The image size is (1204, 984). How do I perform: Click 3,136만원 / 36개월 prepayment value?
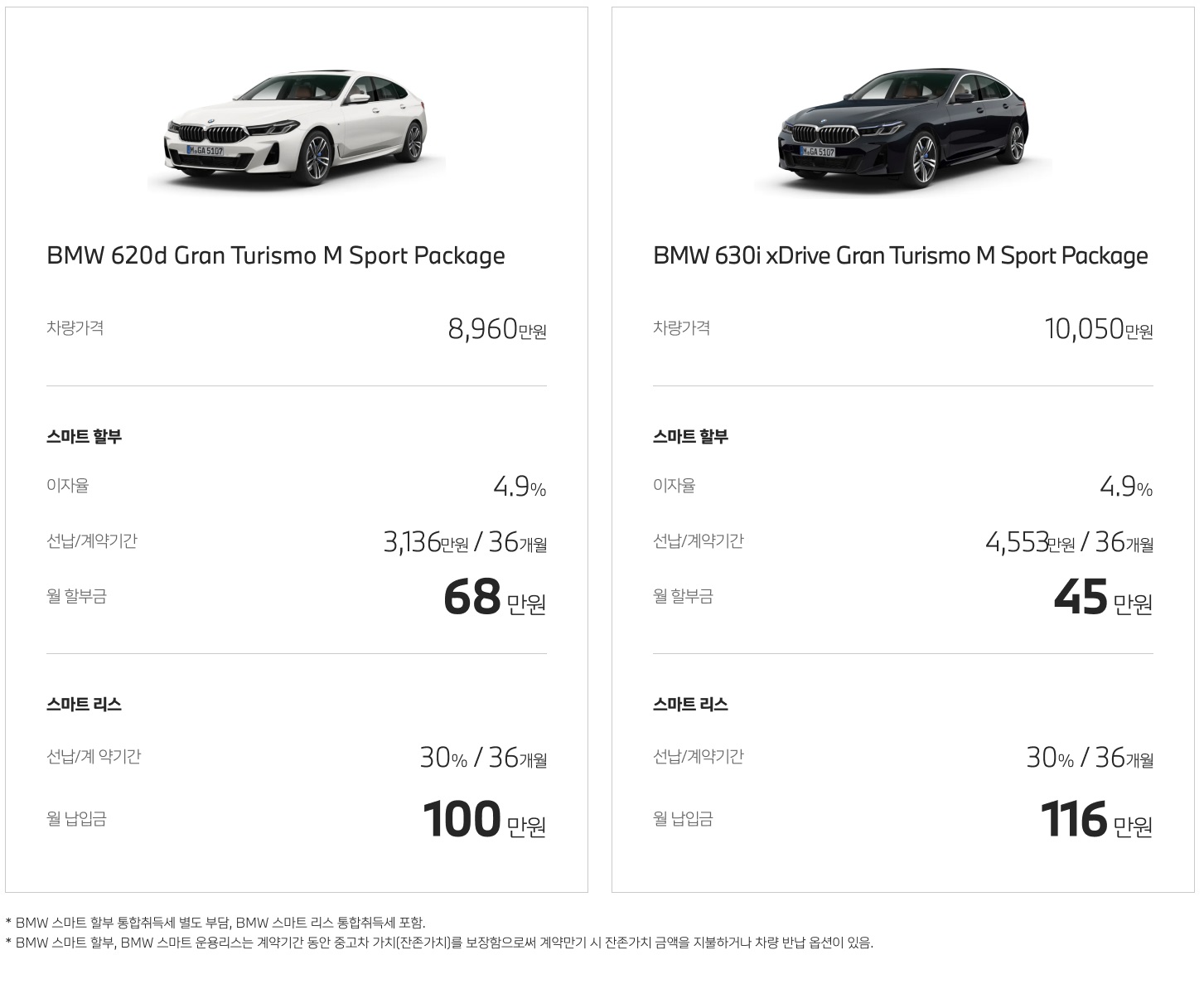465,542
